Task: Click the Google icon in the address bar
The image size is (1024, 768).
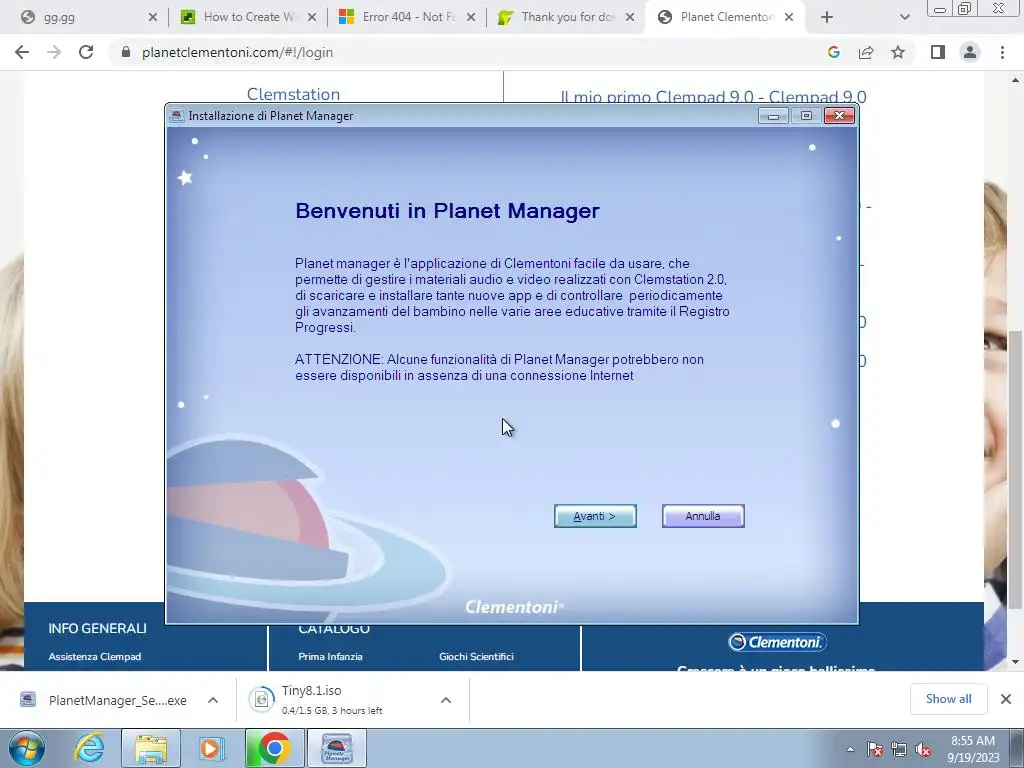Action: click(x=833, y=52)
